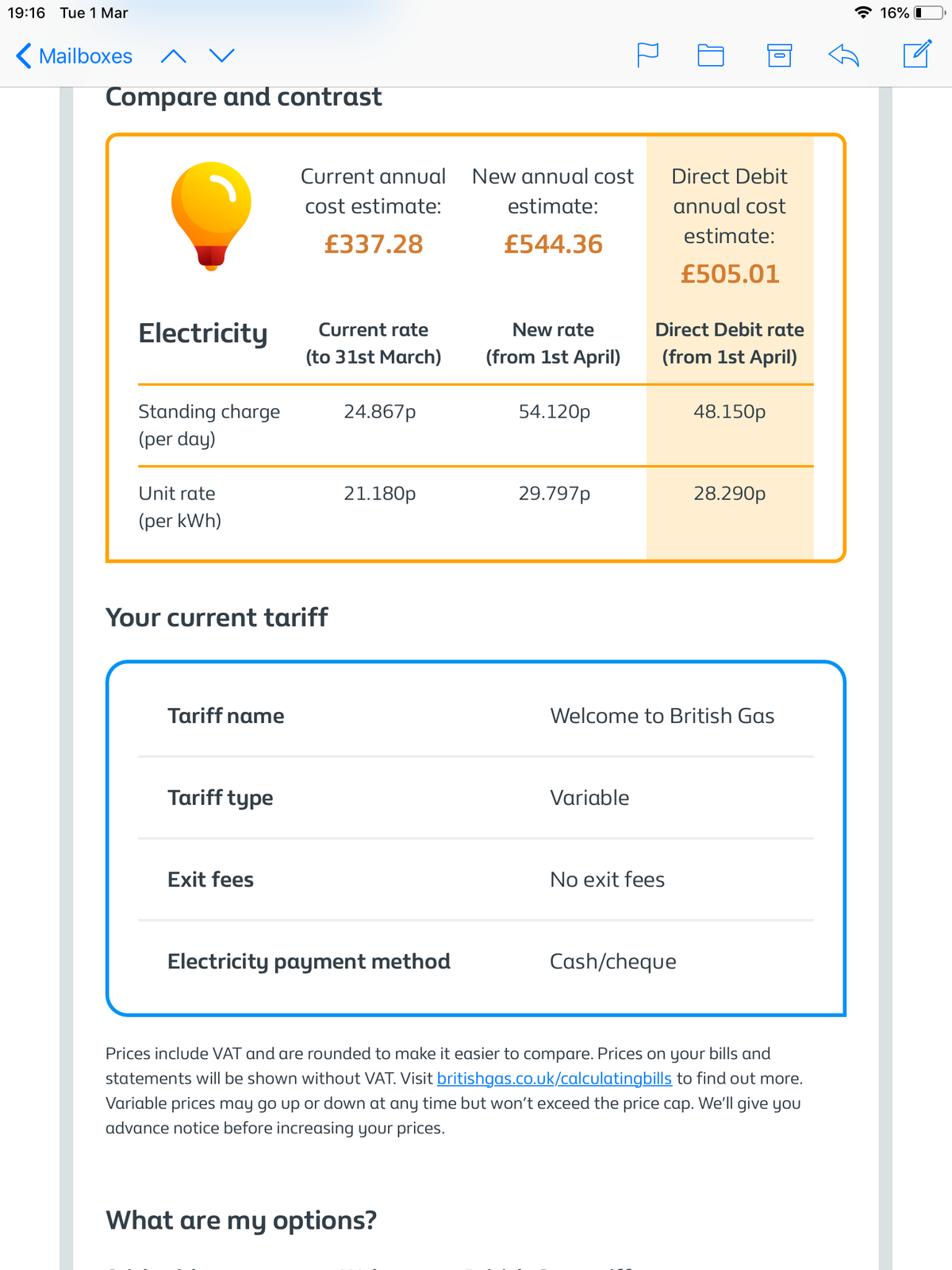
Task: Go to next message with down arrow
Action: point(222,56)
